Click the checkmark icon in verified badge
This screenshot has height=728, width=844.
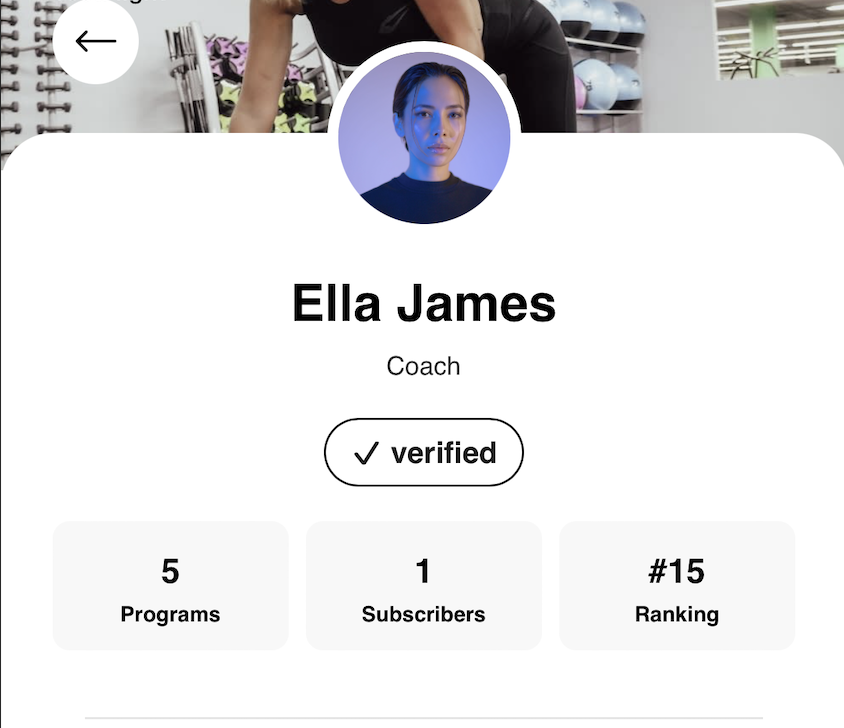point(367,453)
